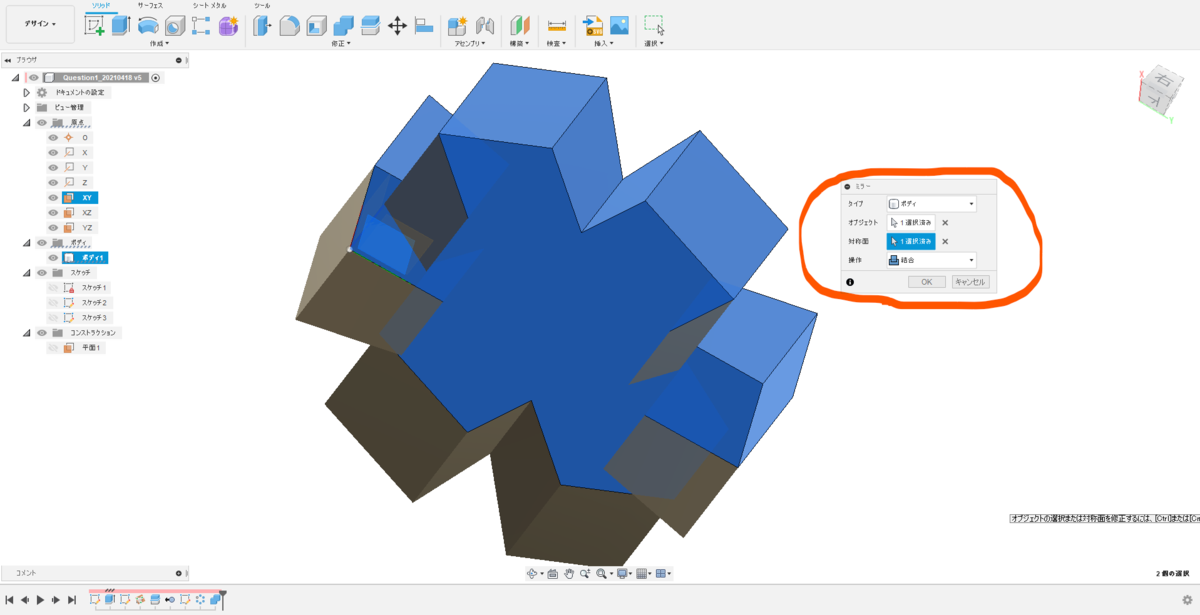
Task: Collapse the コンストラクション folder
Action: [28, 332]
